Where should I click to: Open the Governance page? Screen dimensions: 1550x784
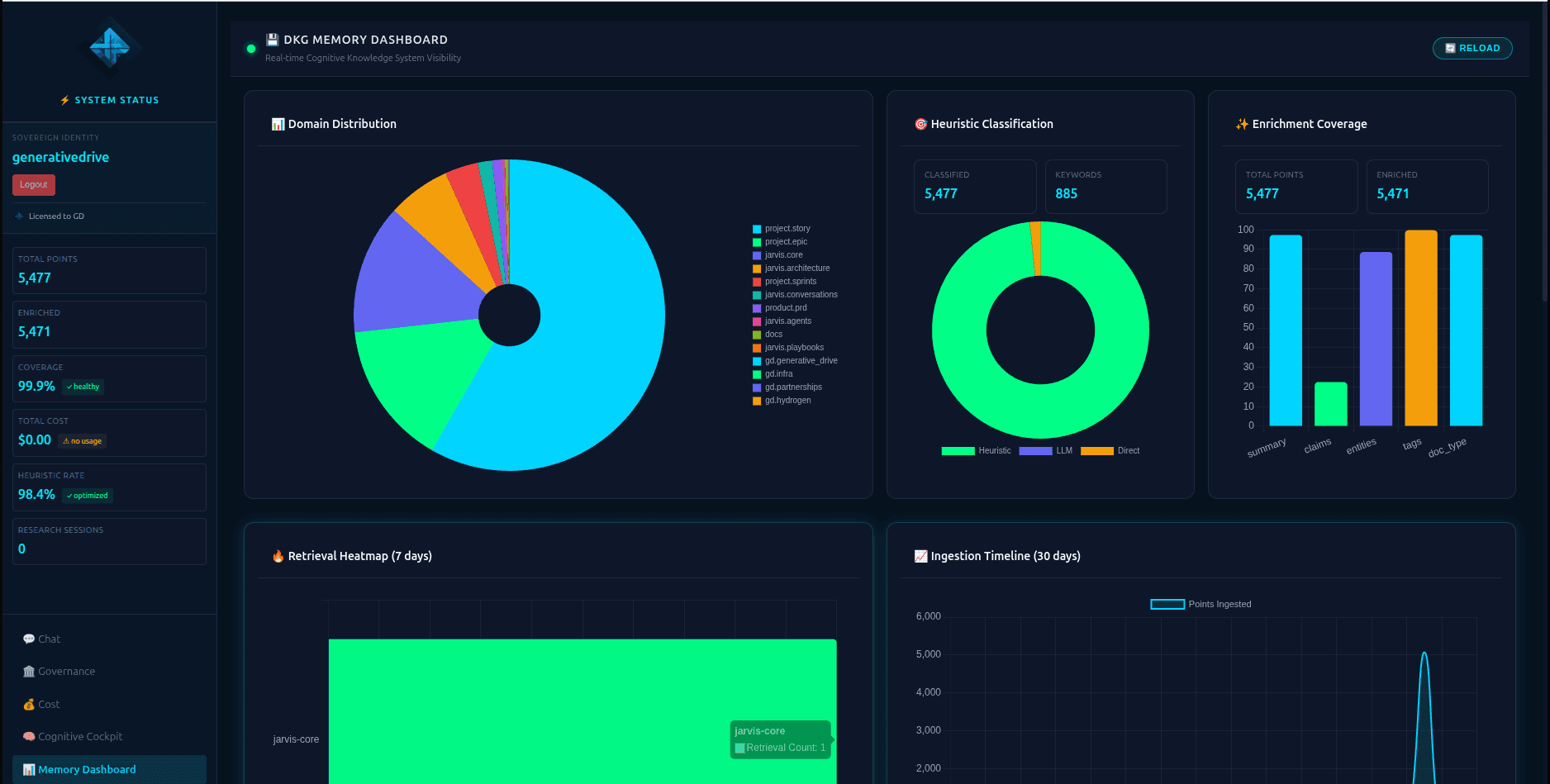pos(66,672)
